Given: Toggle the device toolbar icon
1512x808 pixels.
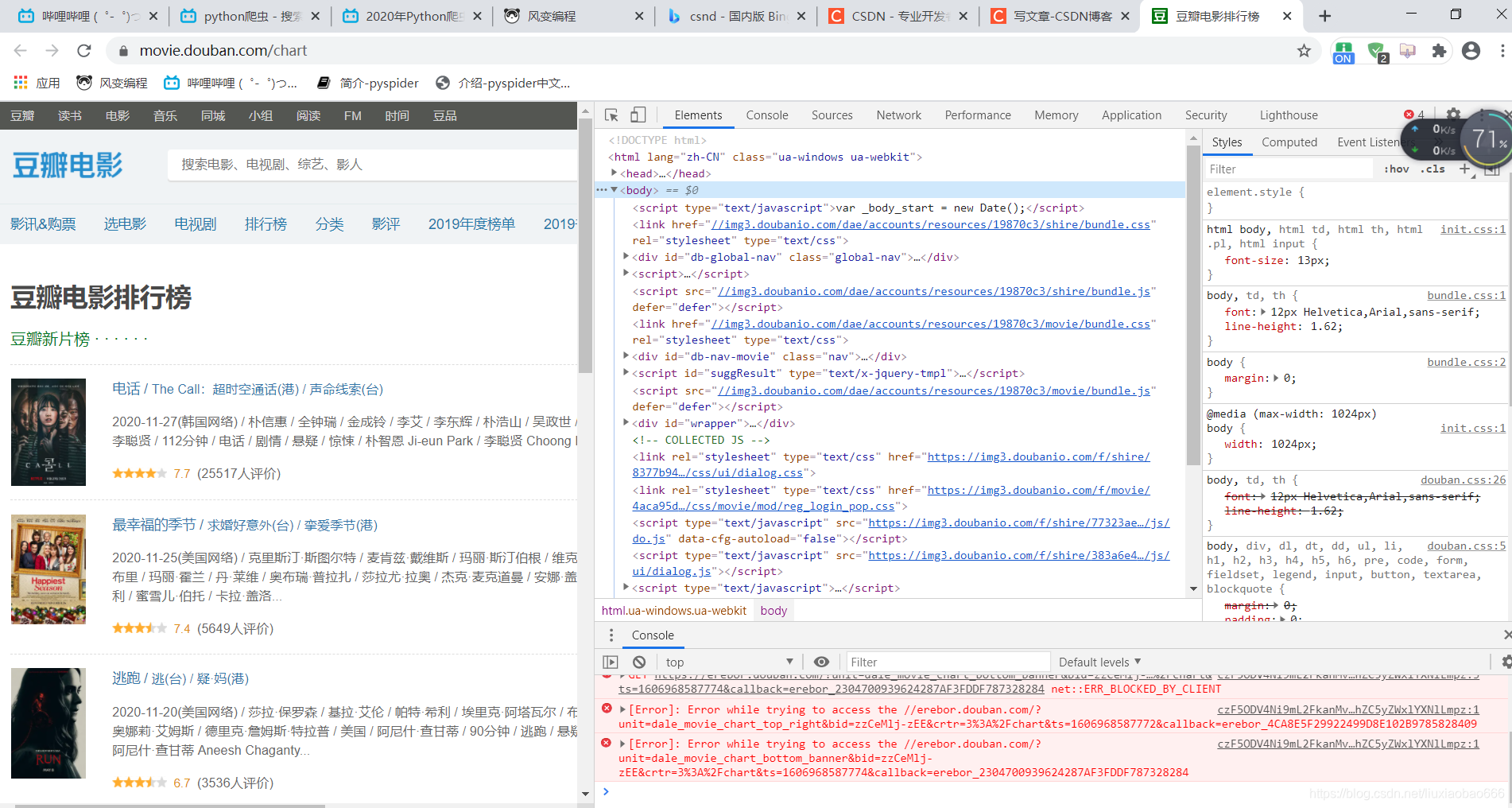Looking at the screenshot, I should point(638,115).
